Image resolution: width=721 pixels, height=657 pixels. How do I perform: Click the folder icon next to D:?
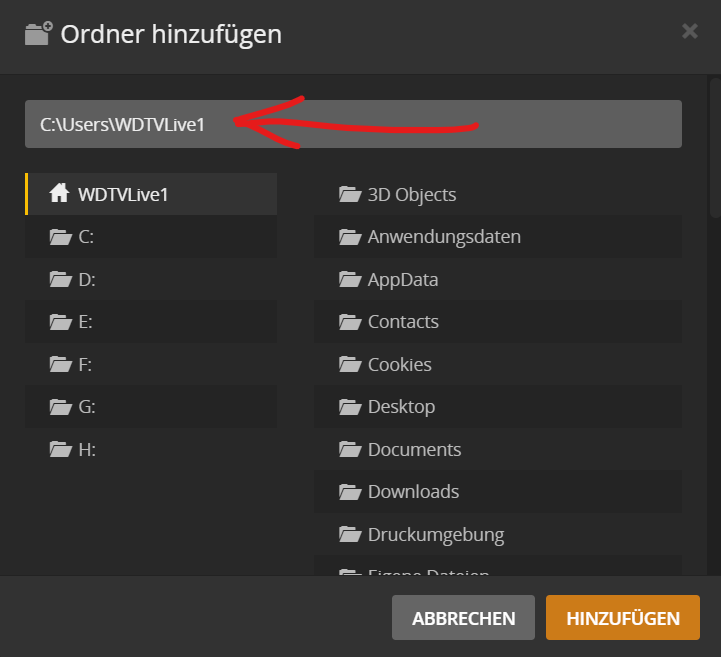pos(59,280)
